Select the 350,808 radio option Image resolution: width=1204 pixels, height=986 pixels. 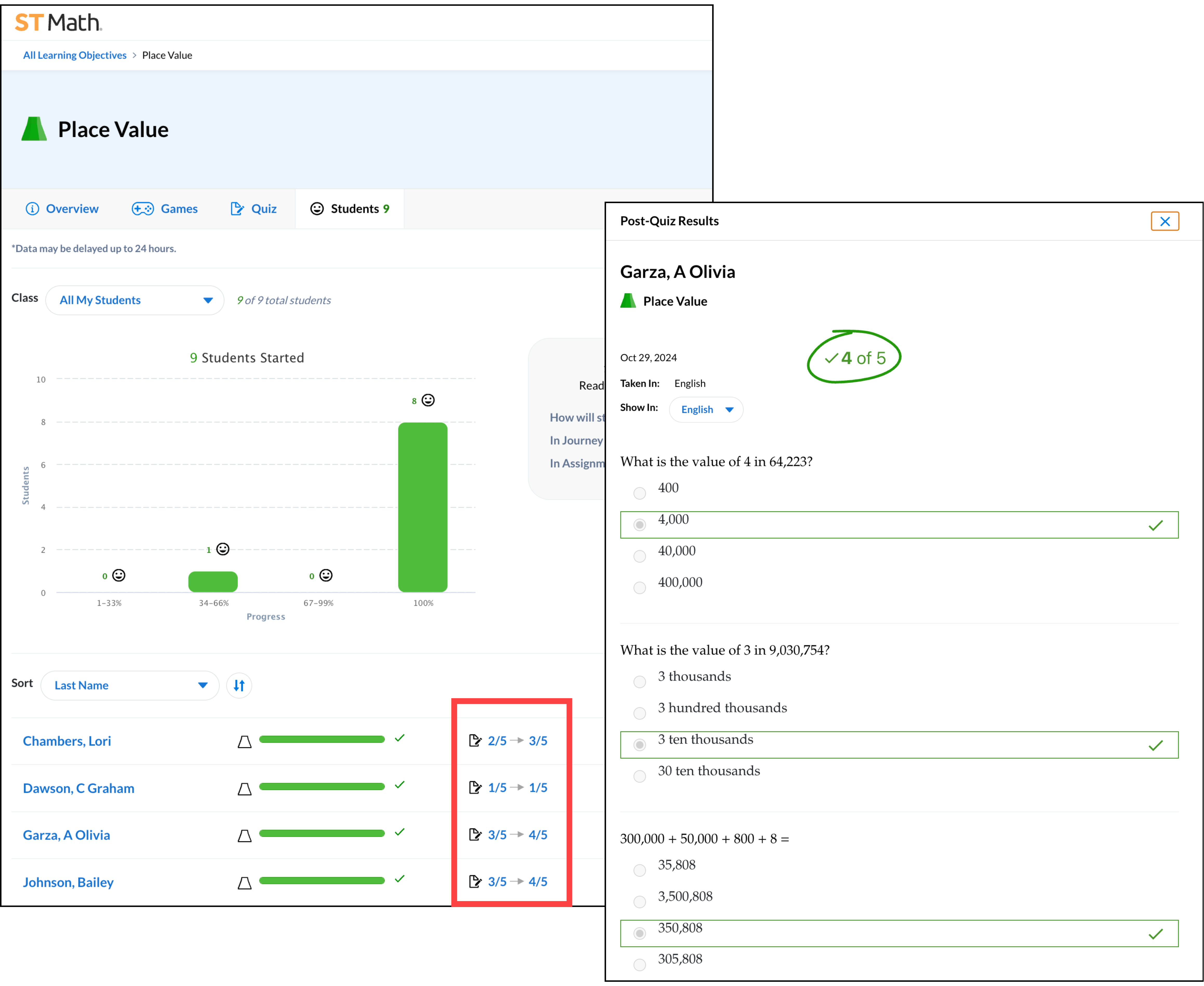pos(639,933)
